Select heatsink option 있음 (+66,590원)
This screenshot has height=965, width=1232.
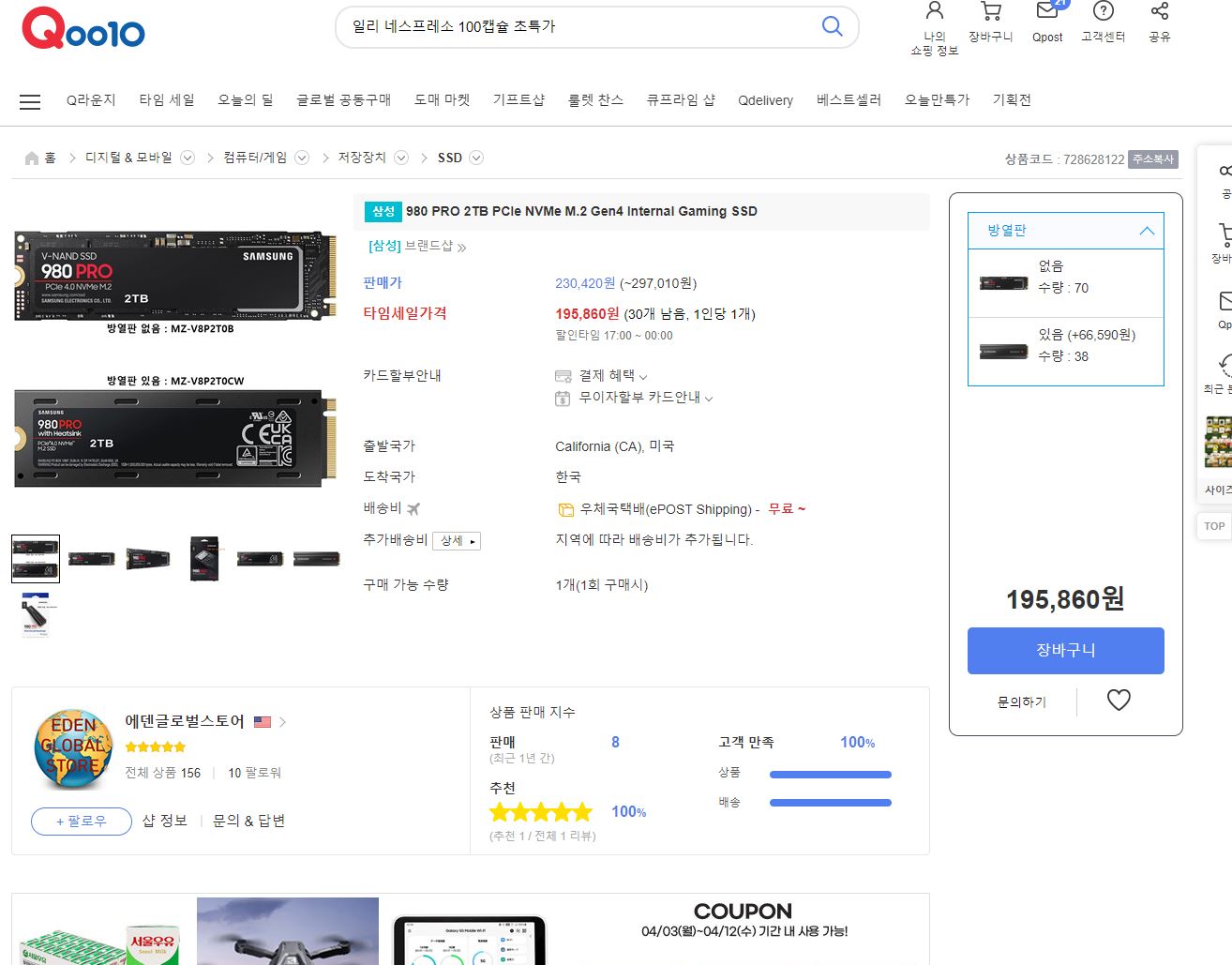[1065, 351]
